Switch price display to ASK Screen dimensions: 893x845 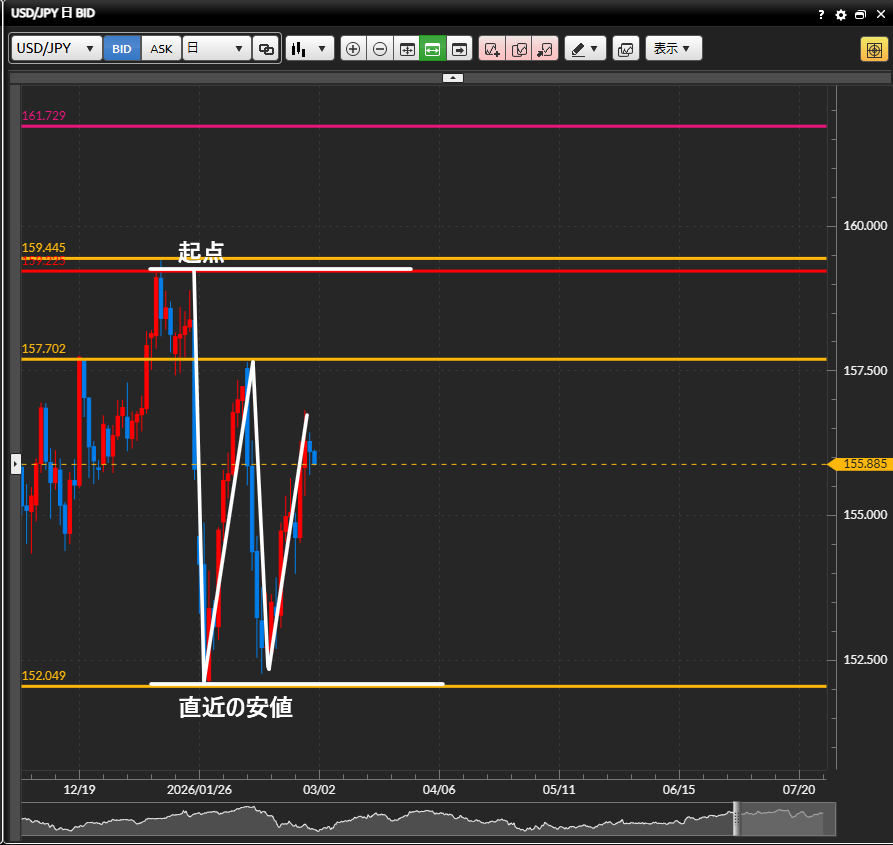tap(161, 48)
